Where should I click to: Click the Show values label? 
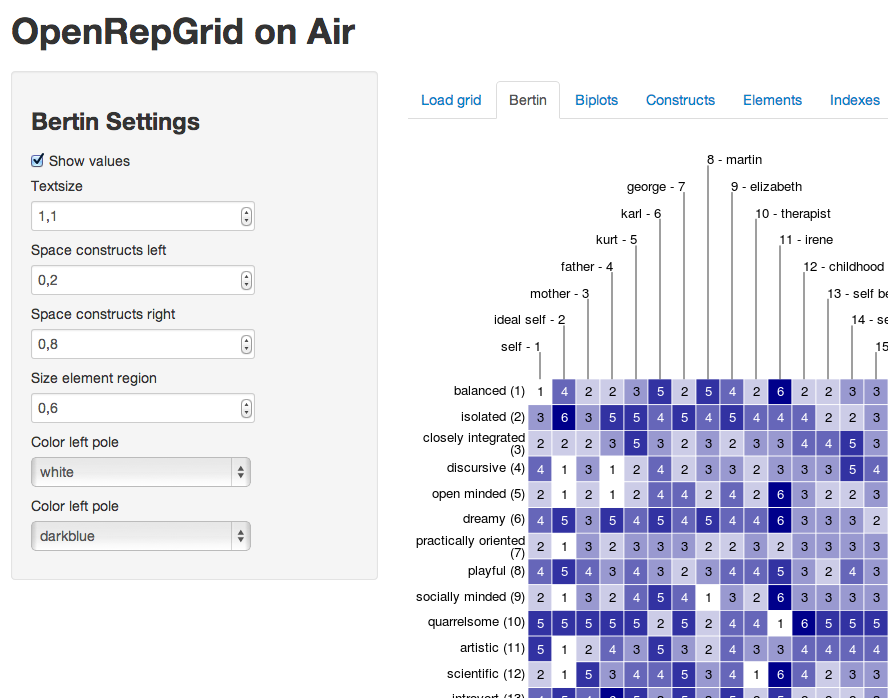coord(89,161)
